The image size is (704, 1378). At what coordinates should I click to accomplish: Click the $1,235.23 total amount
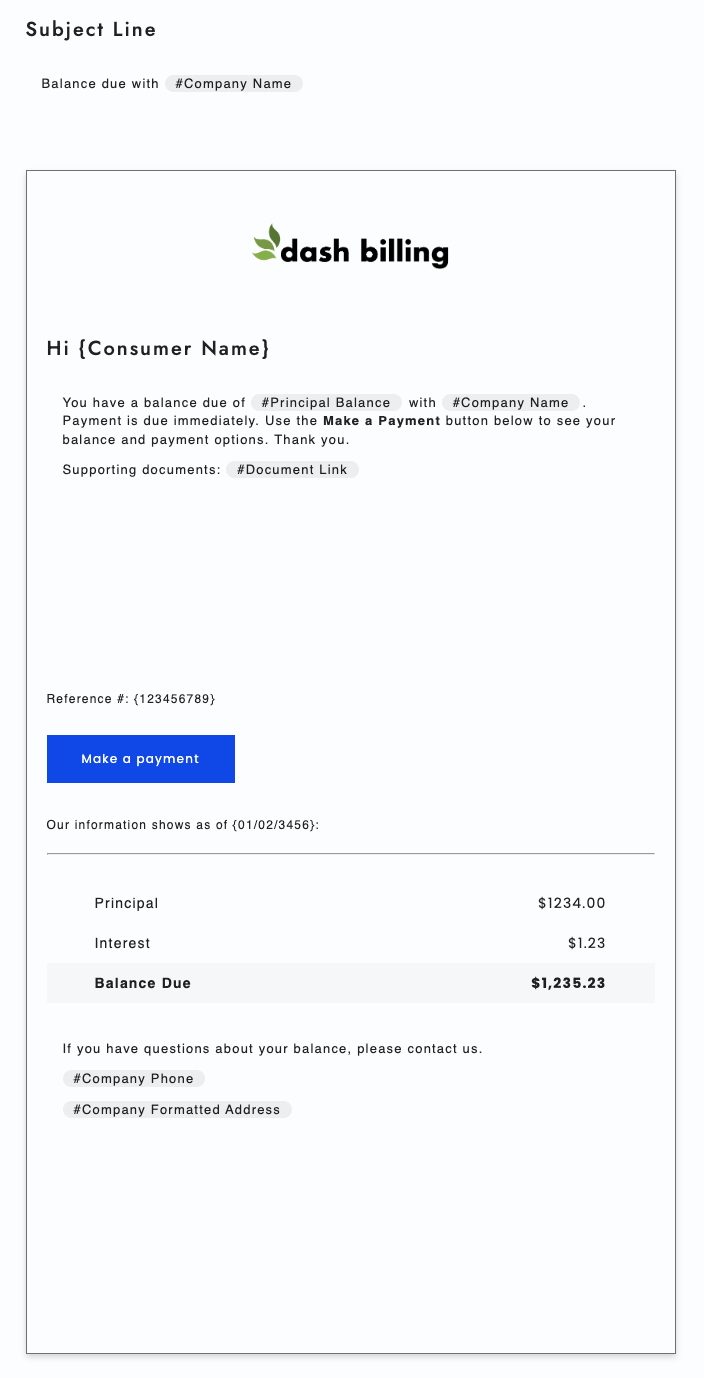point(568,983)
